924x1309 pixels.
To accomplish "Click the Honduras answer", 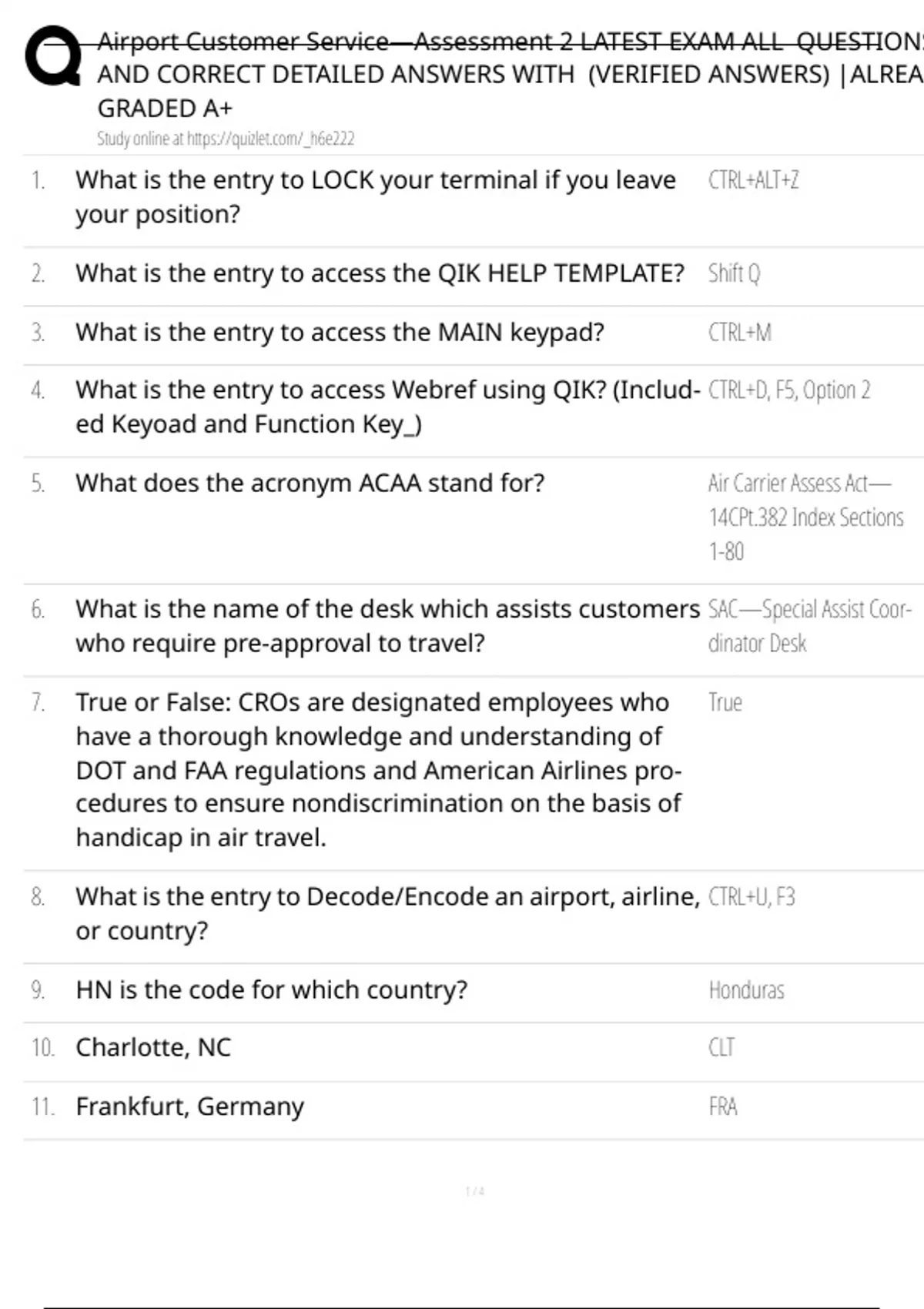I will 746,990.
